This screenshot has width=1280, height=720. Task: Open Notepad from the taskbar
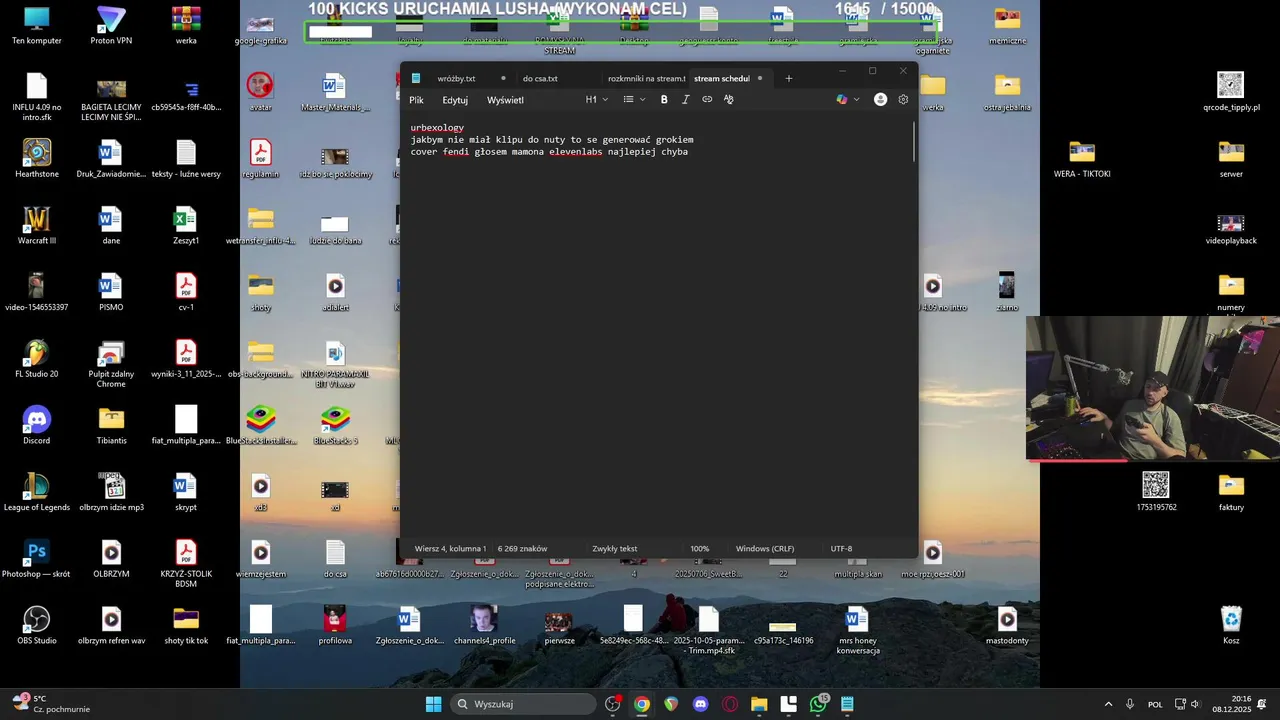[x=847, y=704]
